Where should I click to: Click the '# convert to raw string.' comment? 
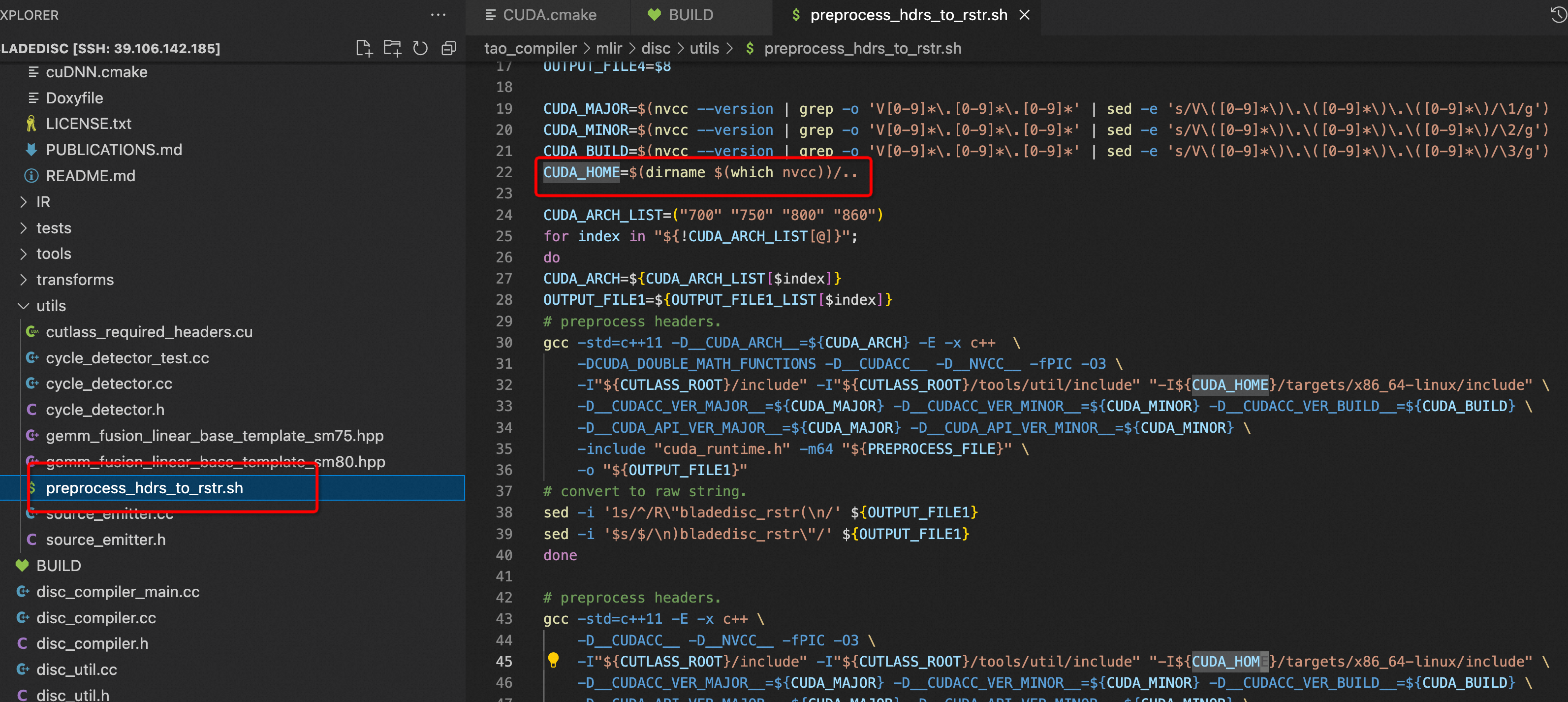tap(645, 491)
